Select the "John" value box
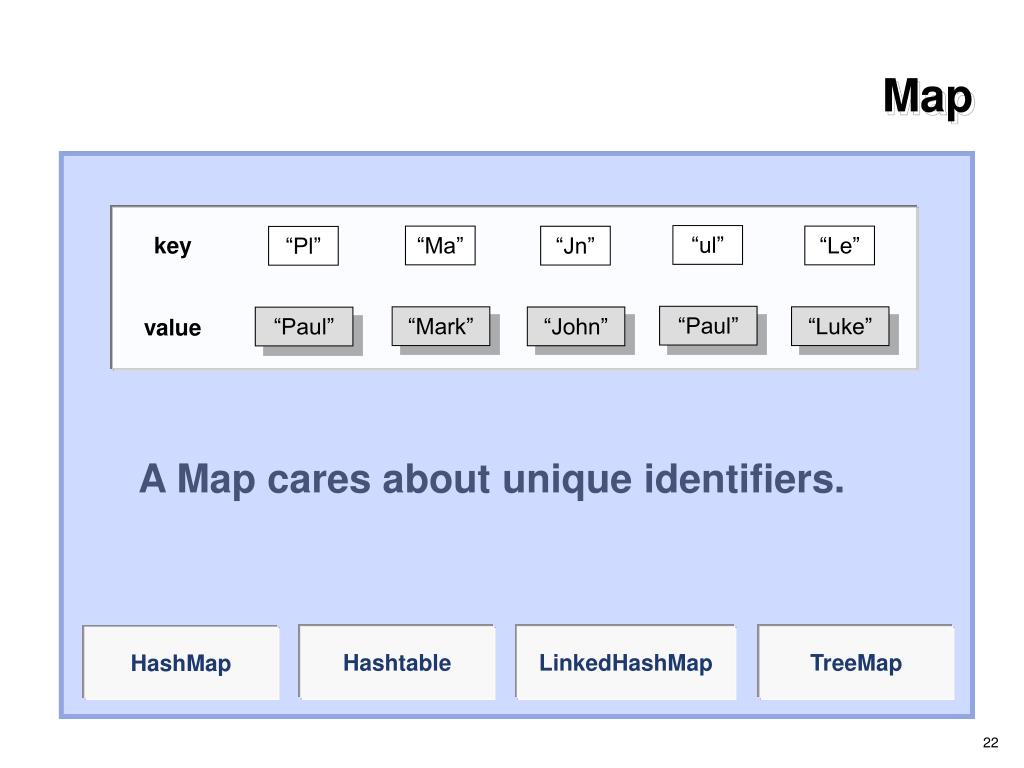The height and width of the screenshot is (768, 1024). pos(576,327)
